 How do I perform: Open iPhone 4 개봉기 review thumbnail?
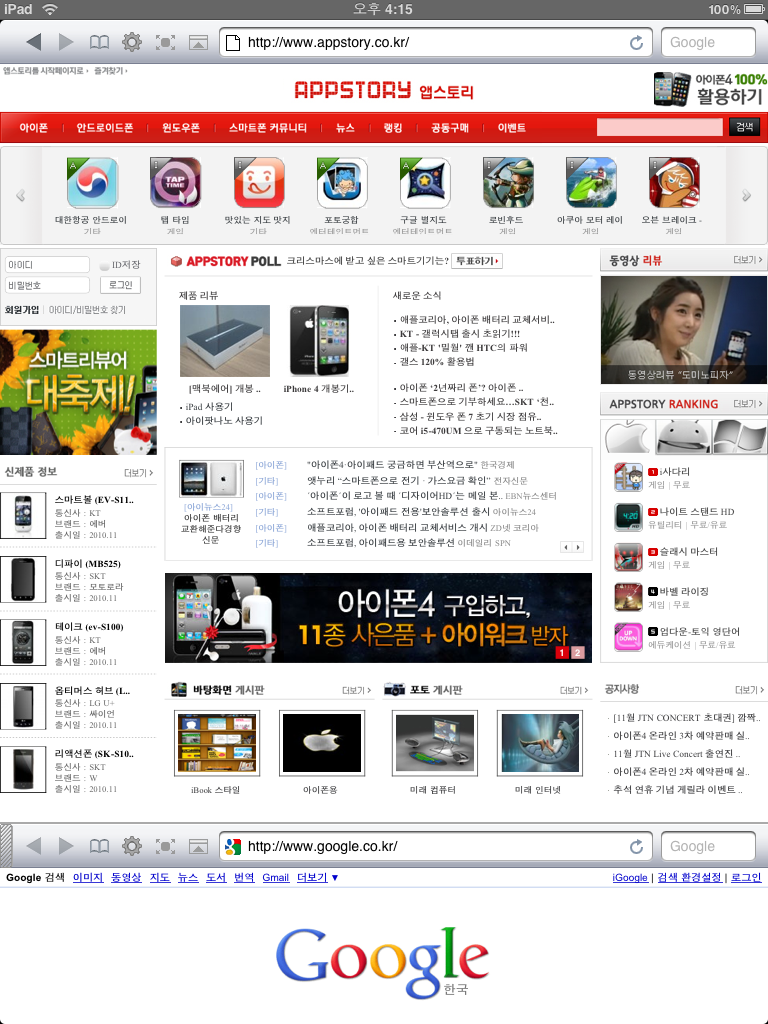(319, 341)
